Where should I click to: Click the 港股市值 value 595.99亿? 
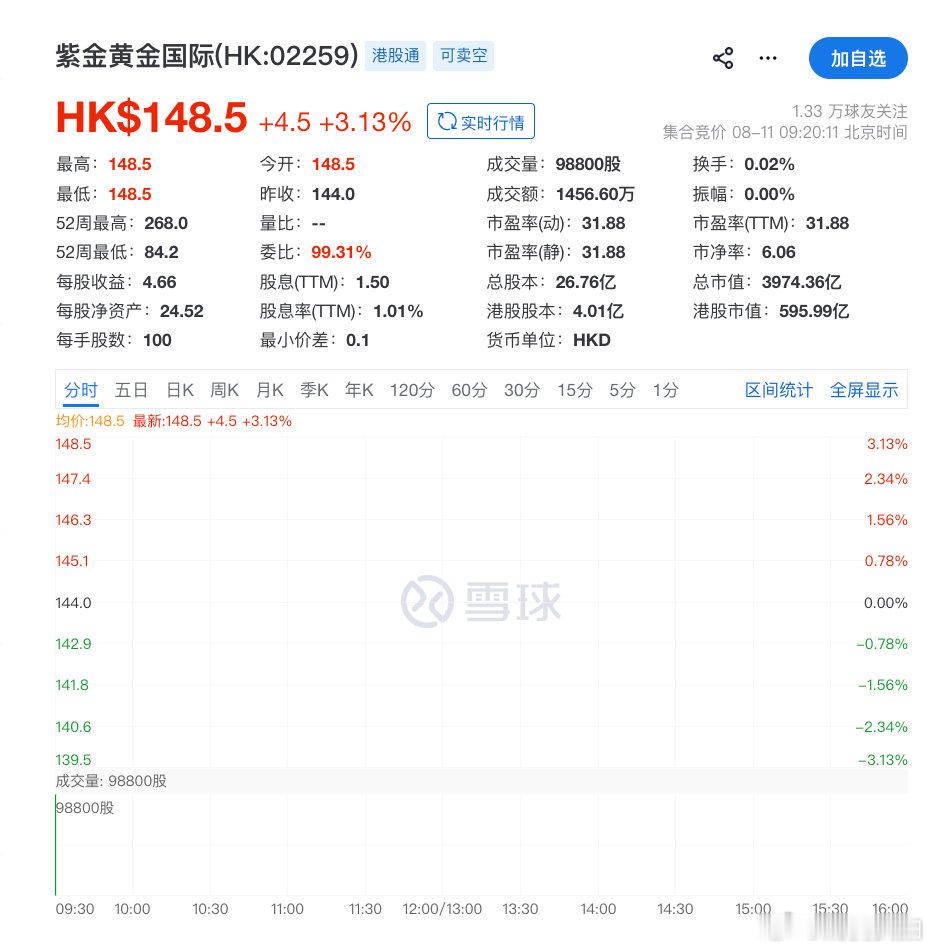[814, 311]
